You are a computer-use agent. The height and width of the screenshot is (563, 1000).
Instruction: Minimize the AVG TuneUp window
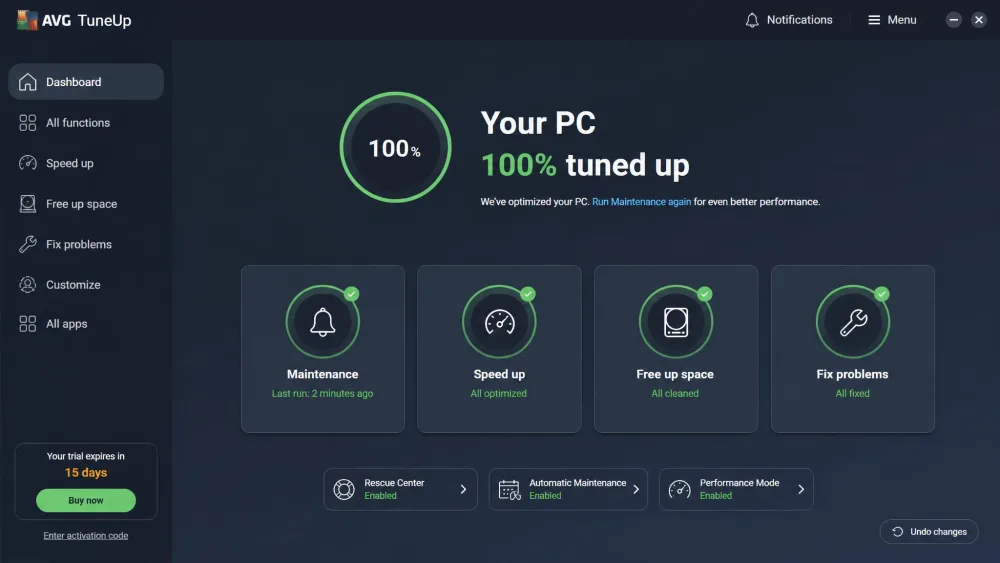tap(953, 20)
